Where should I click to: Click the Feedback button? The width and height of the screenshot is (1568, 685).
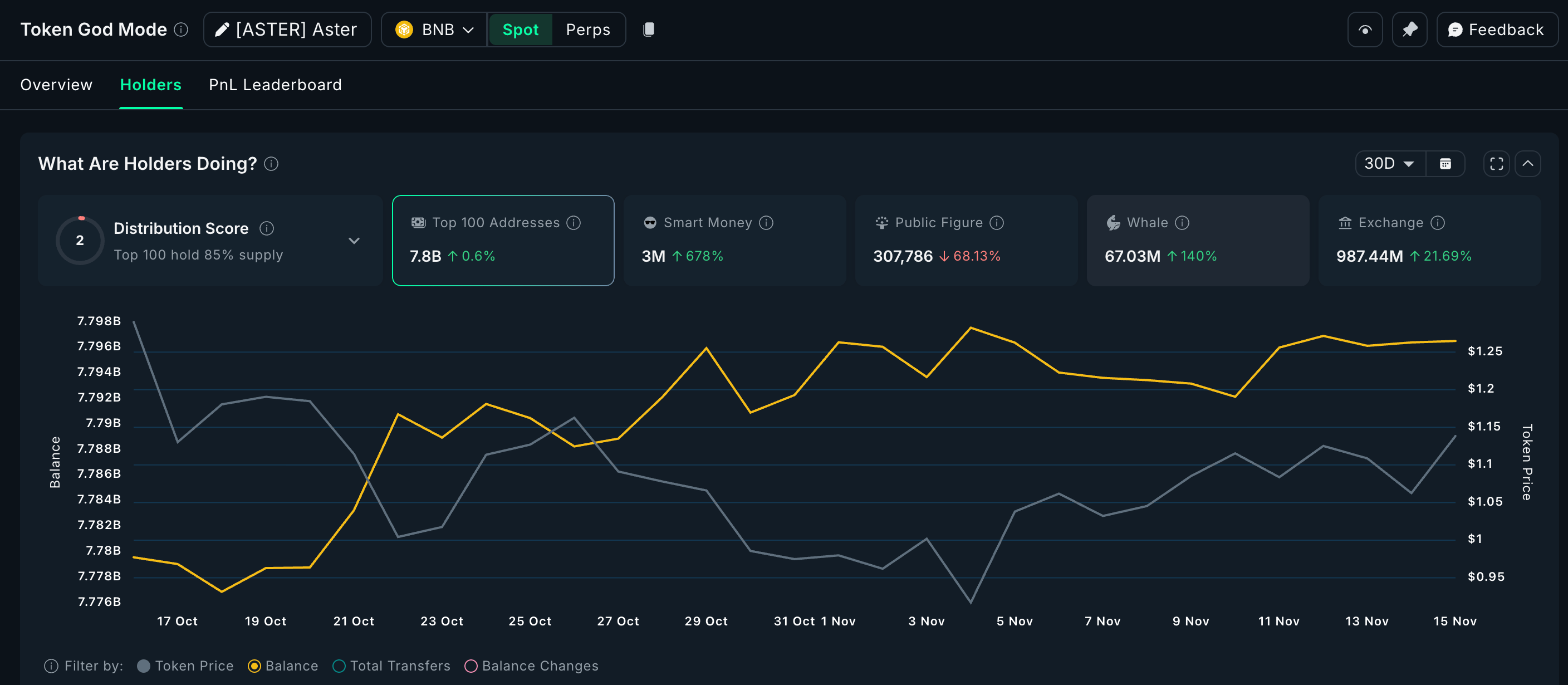click(x=1496, y=29)
